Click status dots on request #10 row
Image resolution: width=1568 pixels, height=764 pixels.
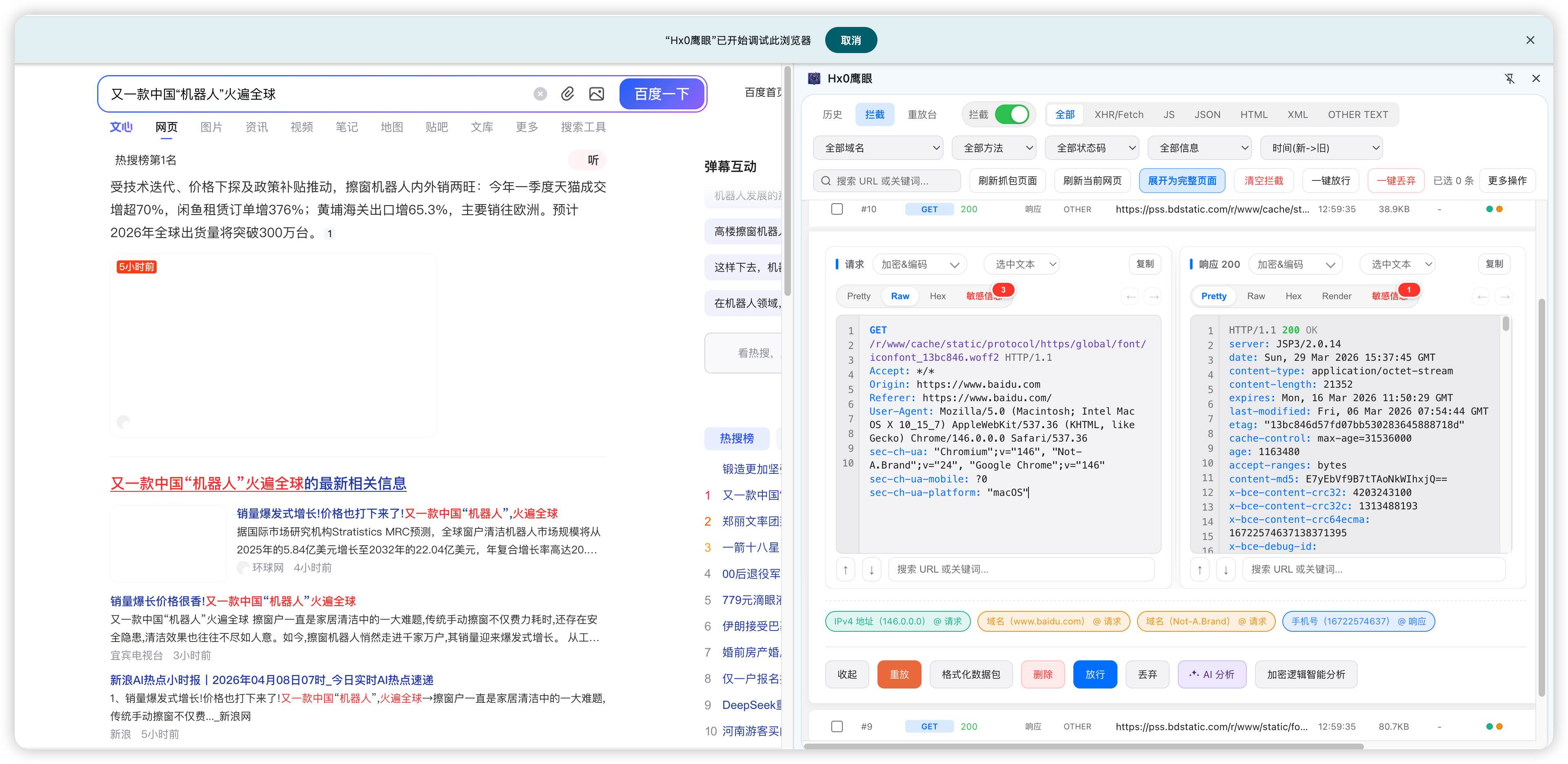[x=1495, y=209]
